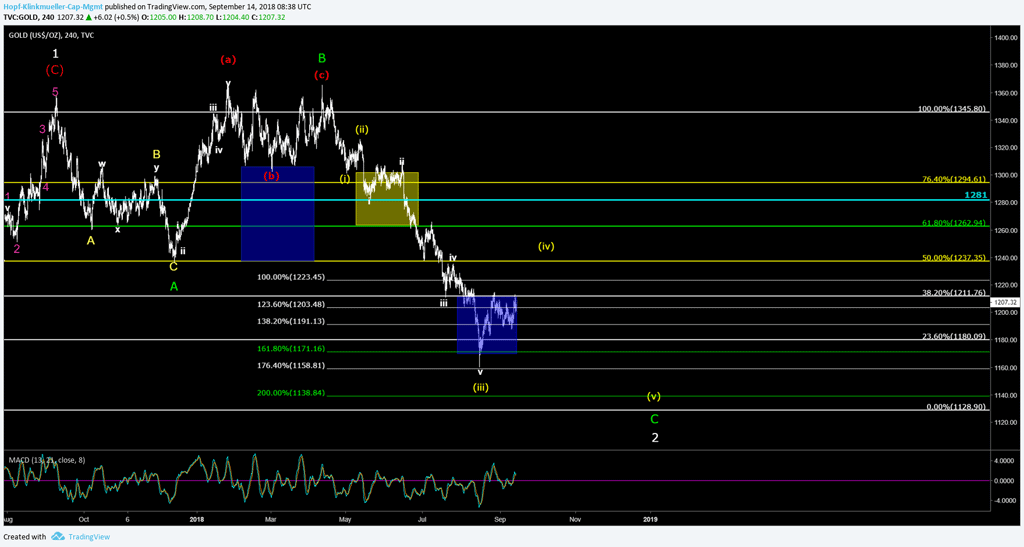This screenshot has height=547, width=1024.
Task: Click the TradingView text link in footer
Action: (x=89, y=537)
